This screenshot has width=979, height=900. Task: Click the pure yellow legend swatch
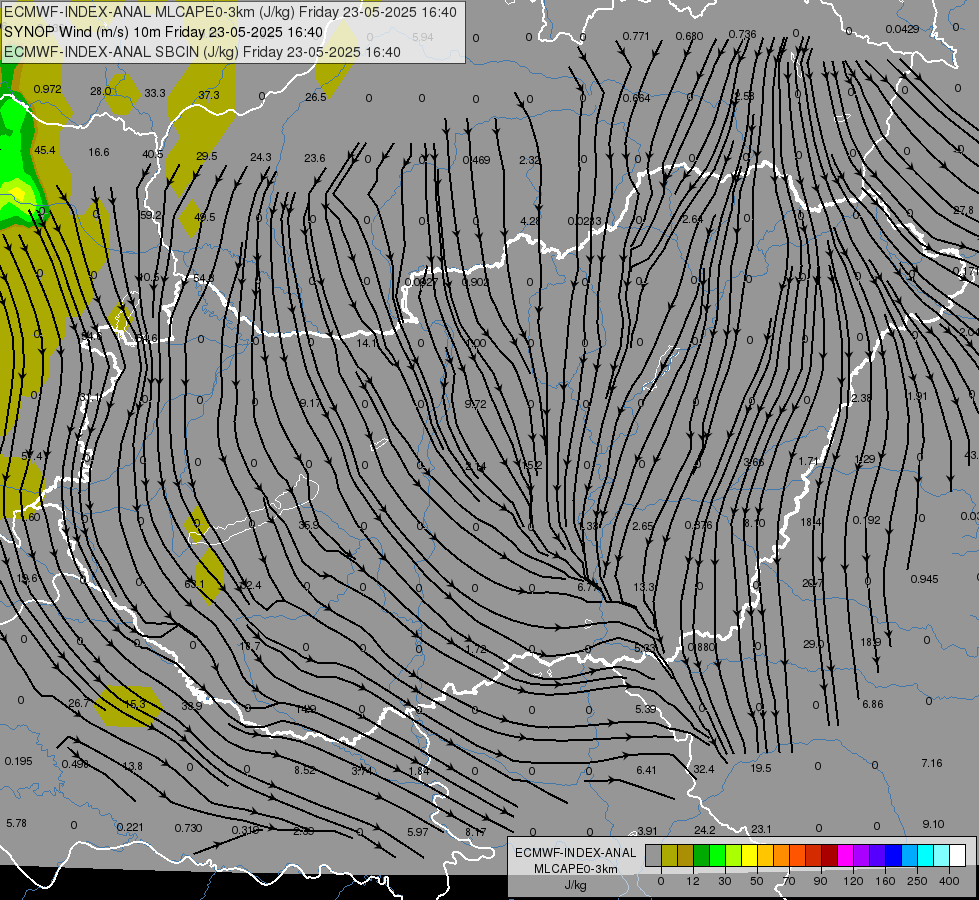click(x=749, y=856)
